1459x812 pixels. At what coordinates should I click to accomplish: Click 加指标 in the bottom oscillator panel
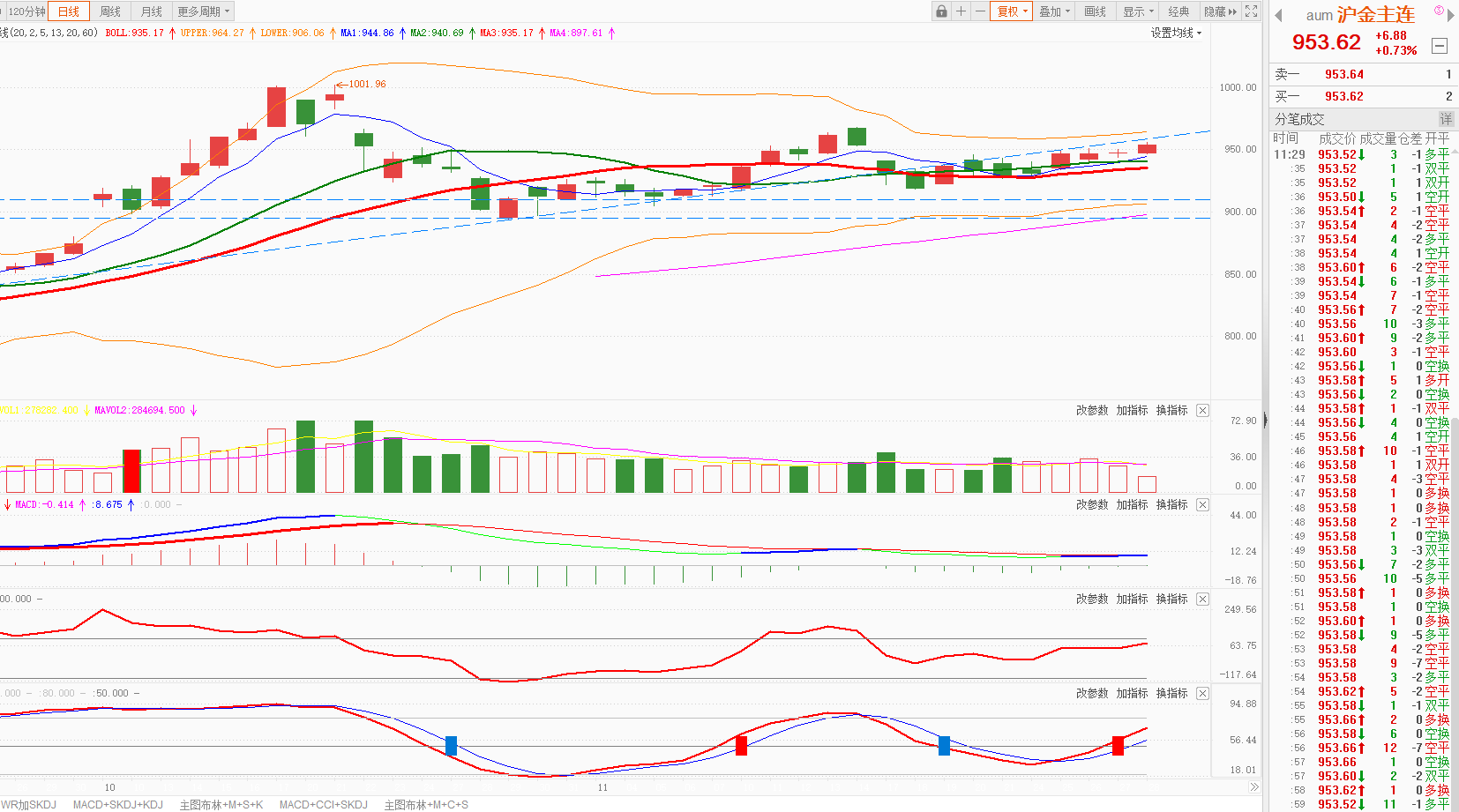click(x=1132, y=693)
